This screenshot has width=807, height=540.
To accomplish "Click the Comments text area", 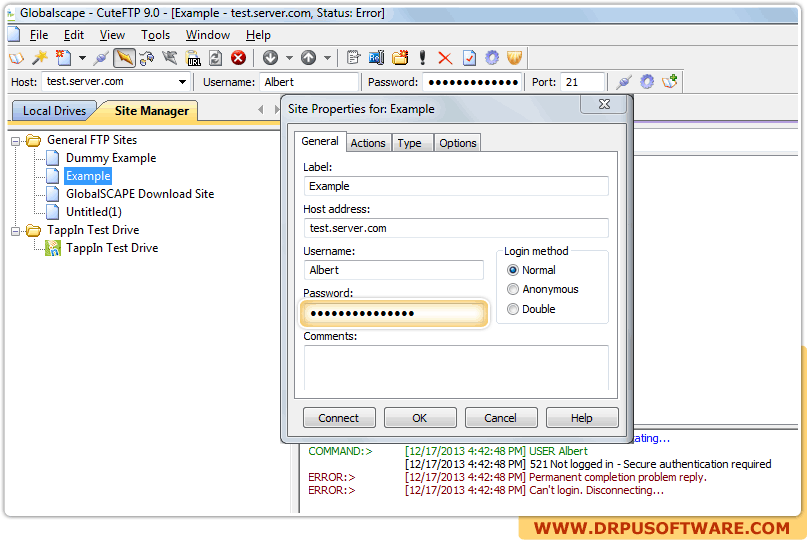I will pyautogui.click(x=456, y=368).
